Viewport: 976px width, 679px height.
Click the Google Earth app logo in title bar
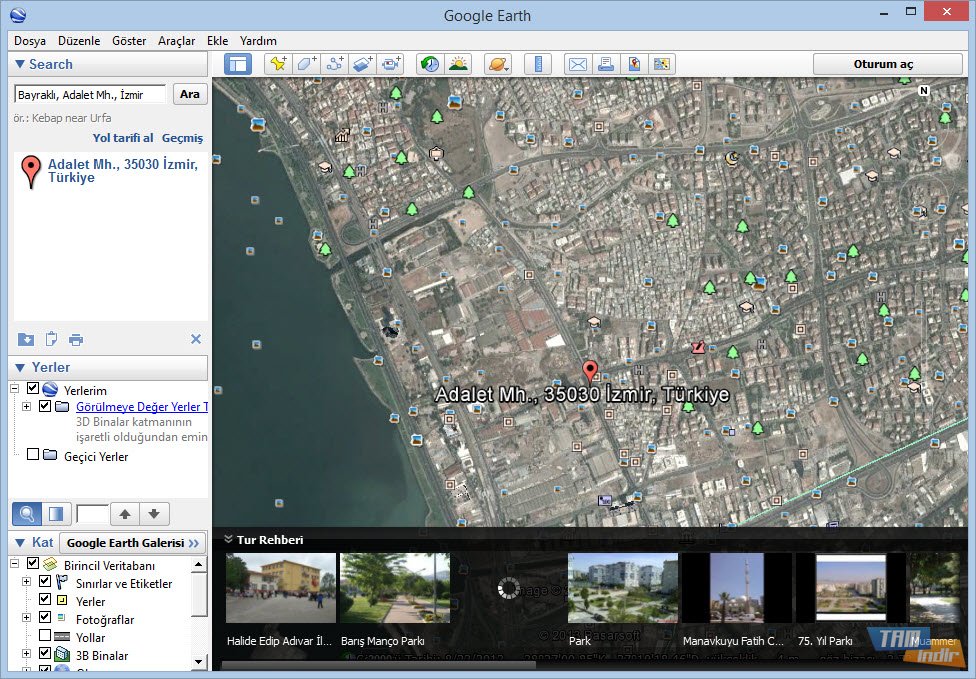click(x=19, y=15)
